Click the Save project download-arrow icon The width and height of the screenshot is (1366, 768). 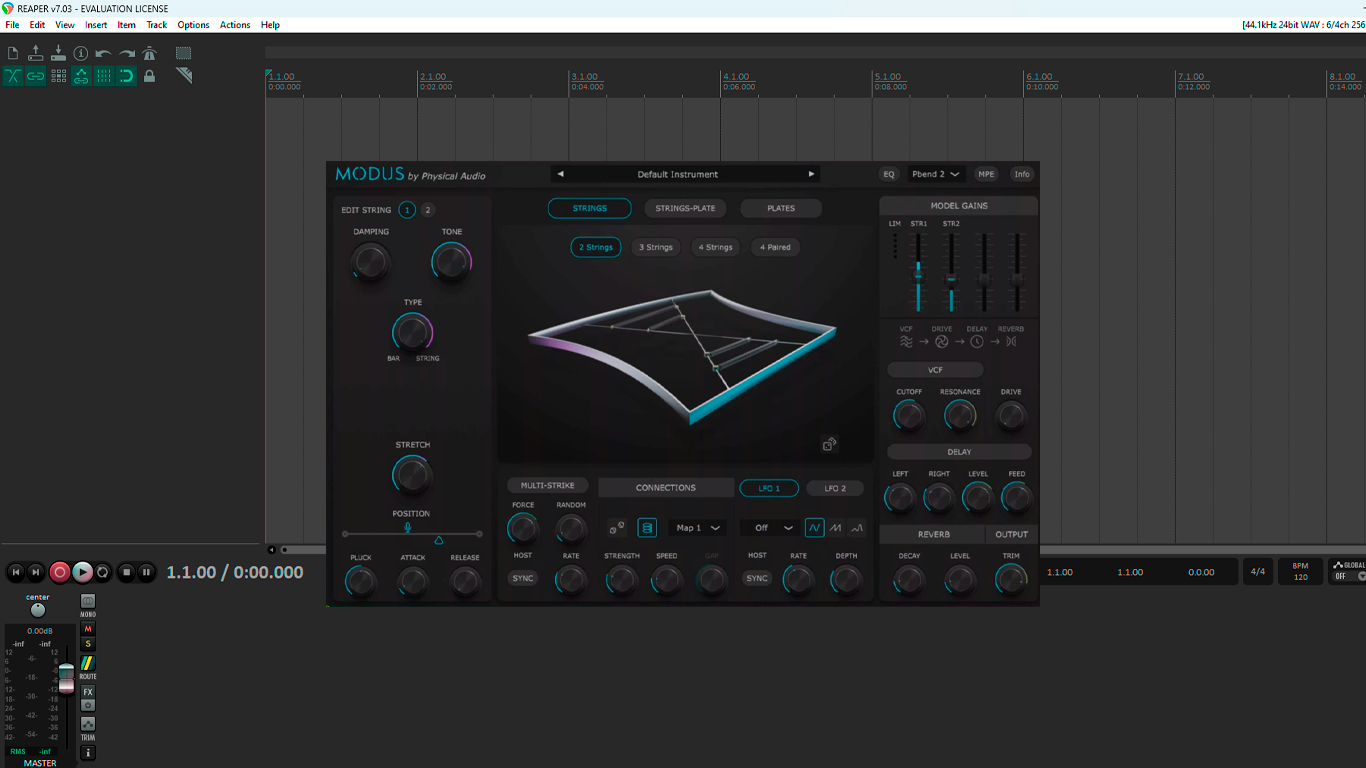pos(58,53)
